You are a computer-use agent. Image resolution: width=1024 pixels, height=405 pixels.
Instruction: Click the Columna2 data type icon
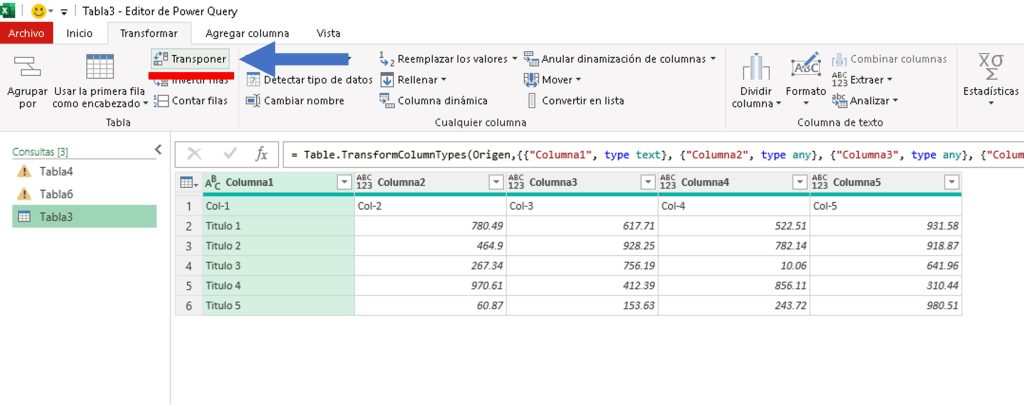pyautogui.click(x=364, y=183)
